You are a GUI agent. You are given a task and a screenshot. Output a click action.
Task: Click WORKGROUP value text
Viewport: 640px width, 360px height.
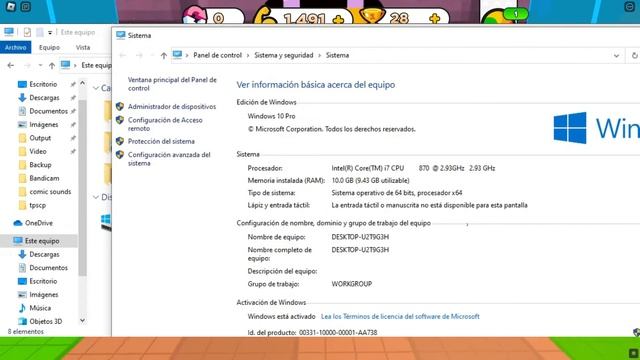pyautogui.click(x=351, y=284)
